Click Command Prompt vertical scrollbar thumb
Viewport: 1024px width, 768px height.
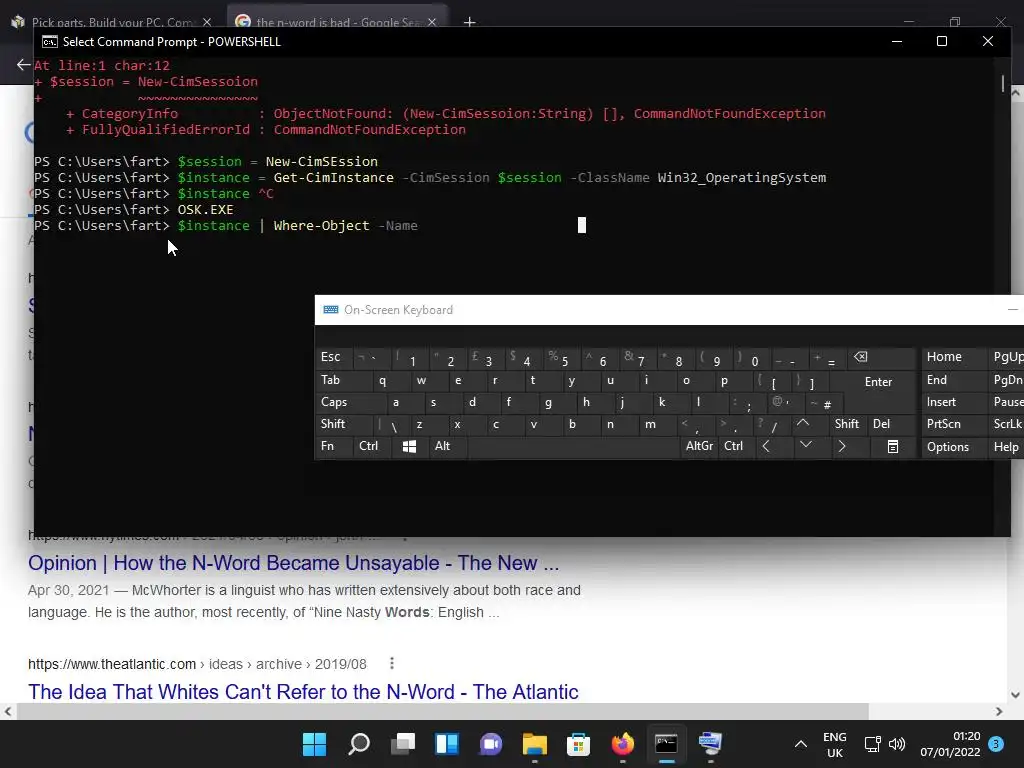[1002, 84]
